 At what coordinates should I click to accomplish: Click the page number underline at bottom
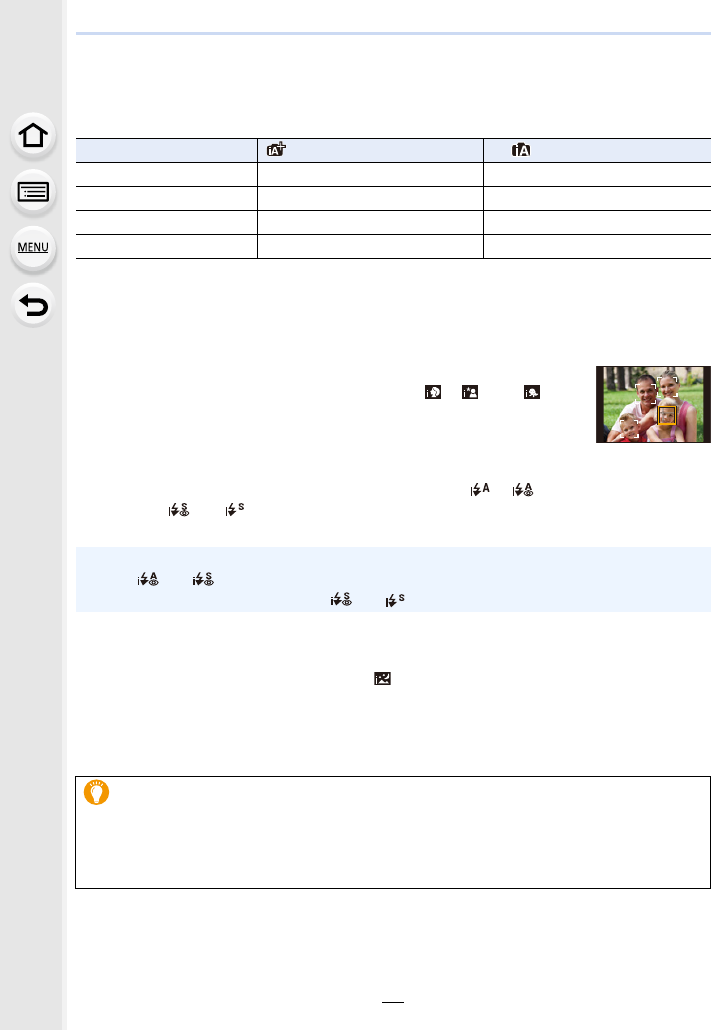click(x=393, y=1002)
